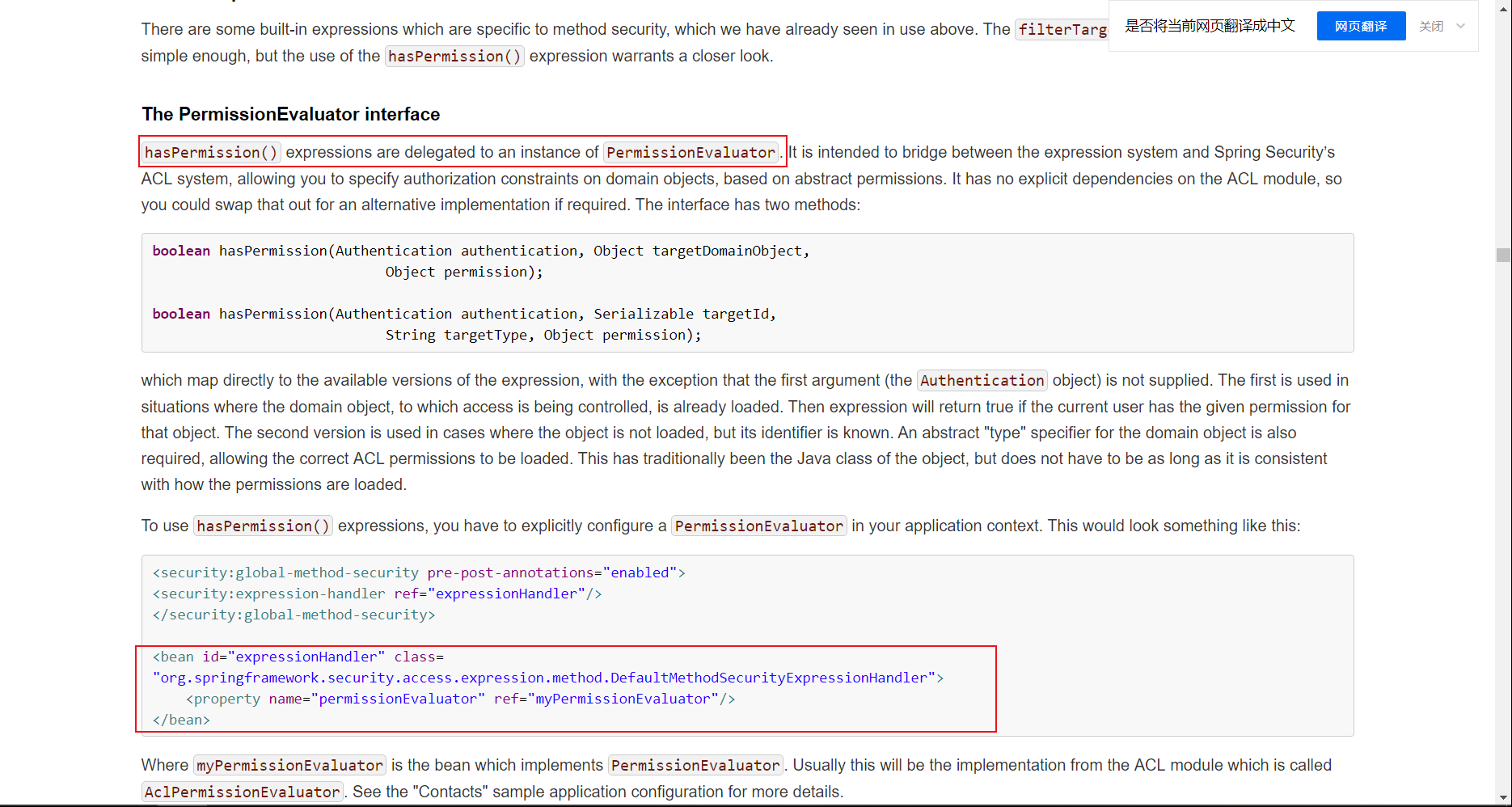
Task: Click the scrollbar up arrow
Action: click(1502, 8)
